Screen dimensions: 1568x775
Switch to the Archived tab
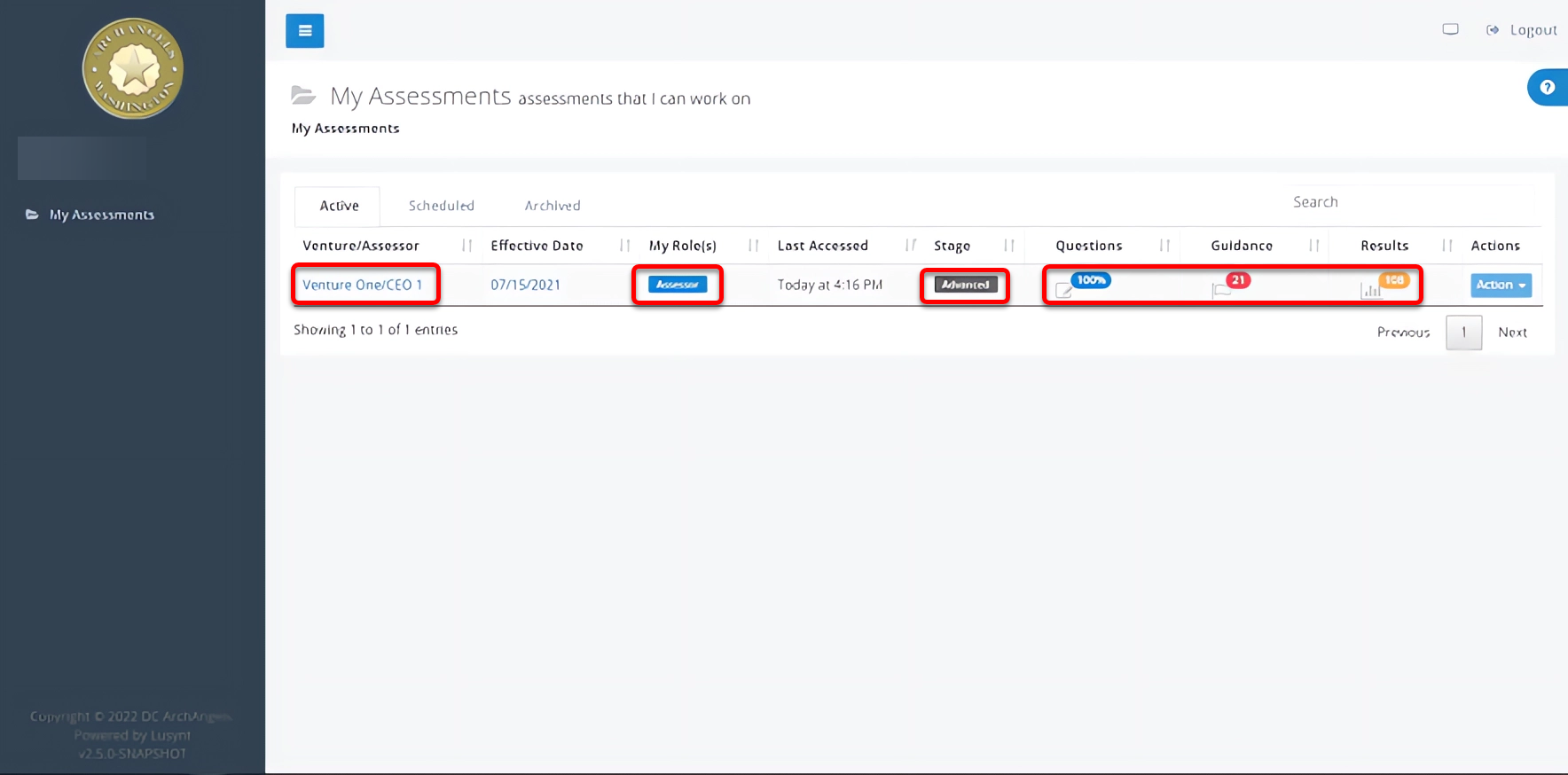coord(552,206)
